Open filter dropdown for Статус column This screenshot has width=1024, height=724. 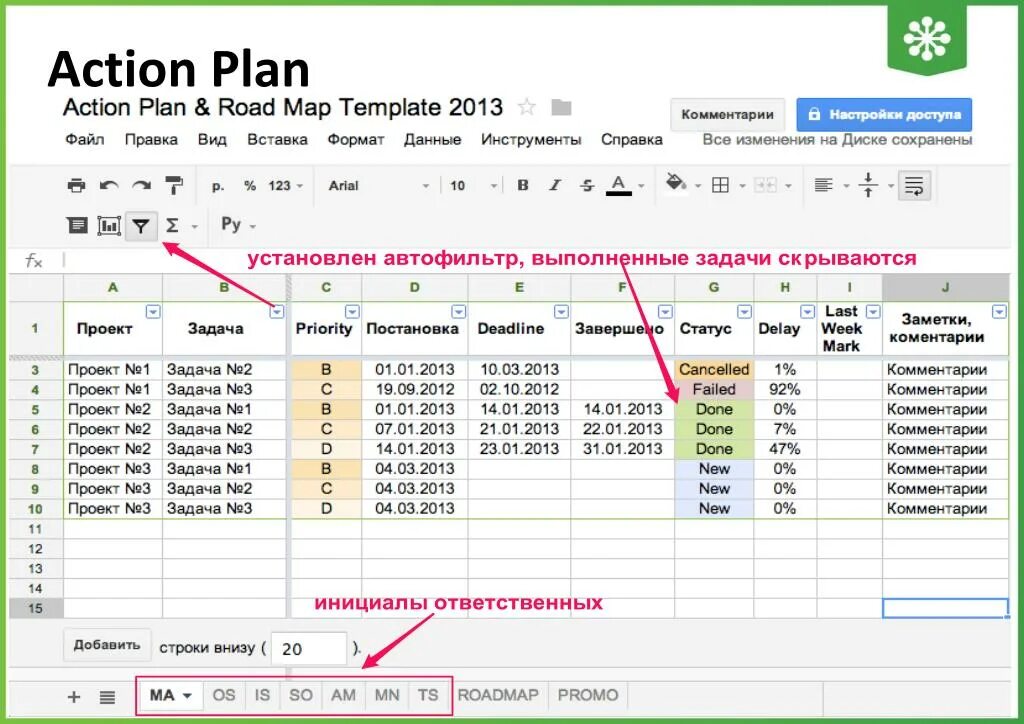coord(744,312)
